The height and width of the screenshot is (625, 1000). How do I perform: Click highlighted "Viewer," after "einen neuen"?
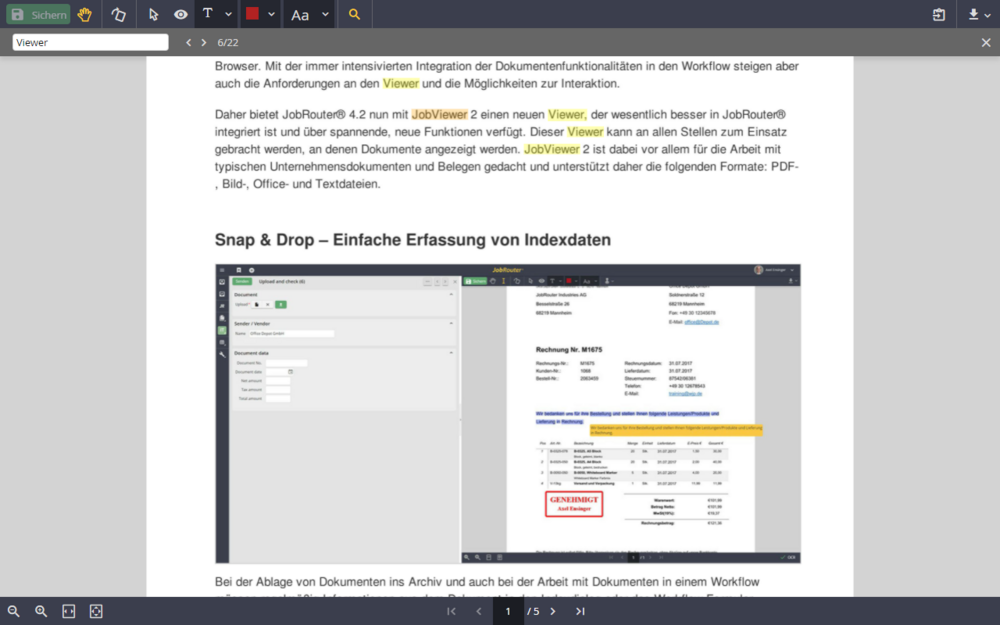(567, 115)
